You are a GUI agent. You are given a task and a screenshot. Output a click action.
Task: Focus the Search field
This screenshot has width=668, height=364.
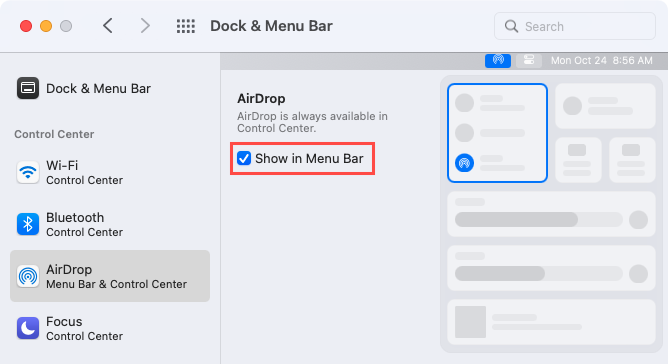coord(575,26)
